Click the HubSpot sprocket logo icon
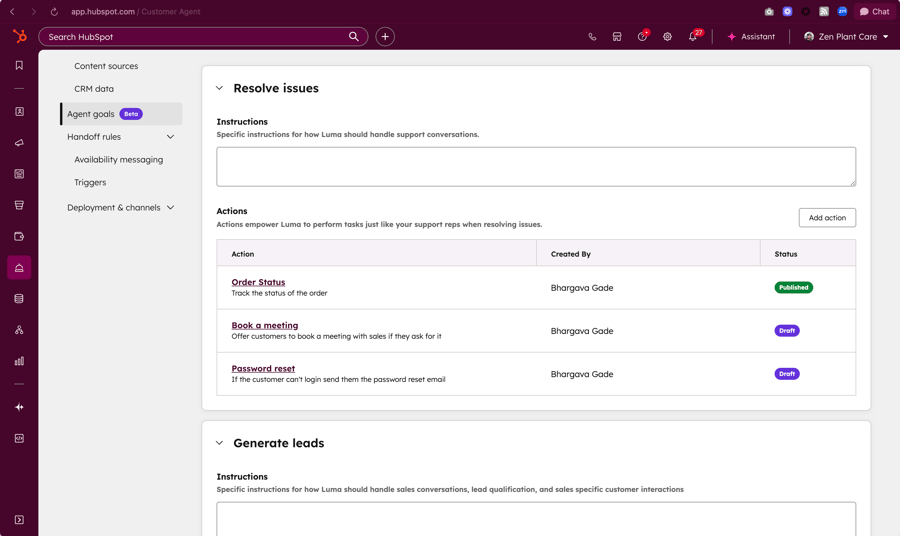Image resolution: width=900 pixels, height=536 pixels. [19, 37]
